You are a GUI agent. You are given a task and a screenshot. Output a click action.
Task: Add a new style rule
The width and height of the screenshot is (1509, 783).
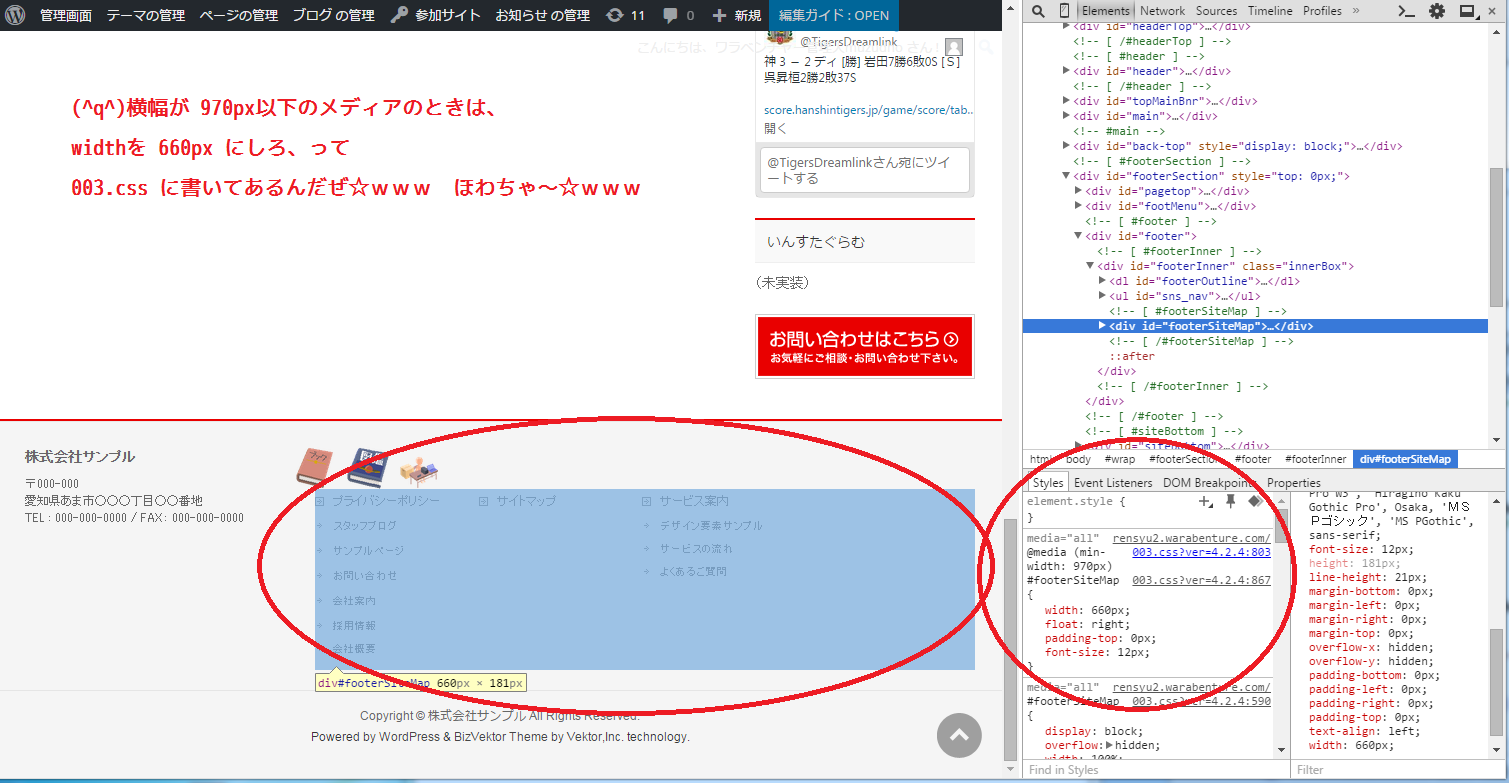coord(1206,501)
